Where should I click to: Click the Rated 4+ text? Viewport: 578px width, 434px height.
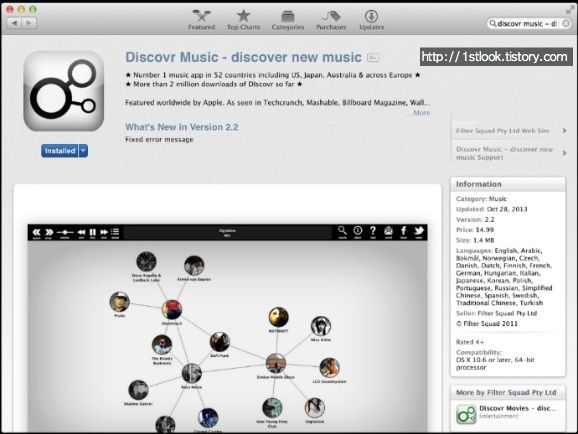click(470, 342)
